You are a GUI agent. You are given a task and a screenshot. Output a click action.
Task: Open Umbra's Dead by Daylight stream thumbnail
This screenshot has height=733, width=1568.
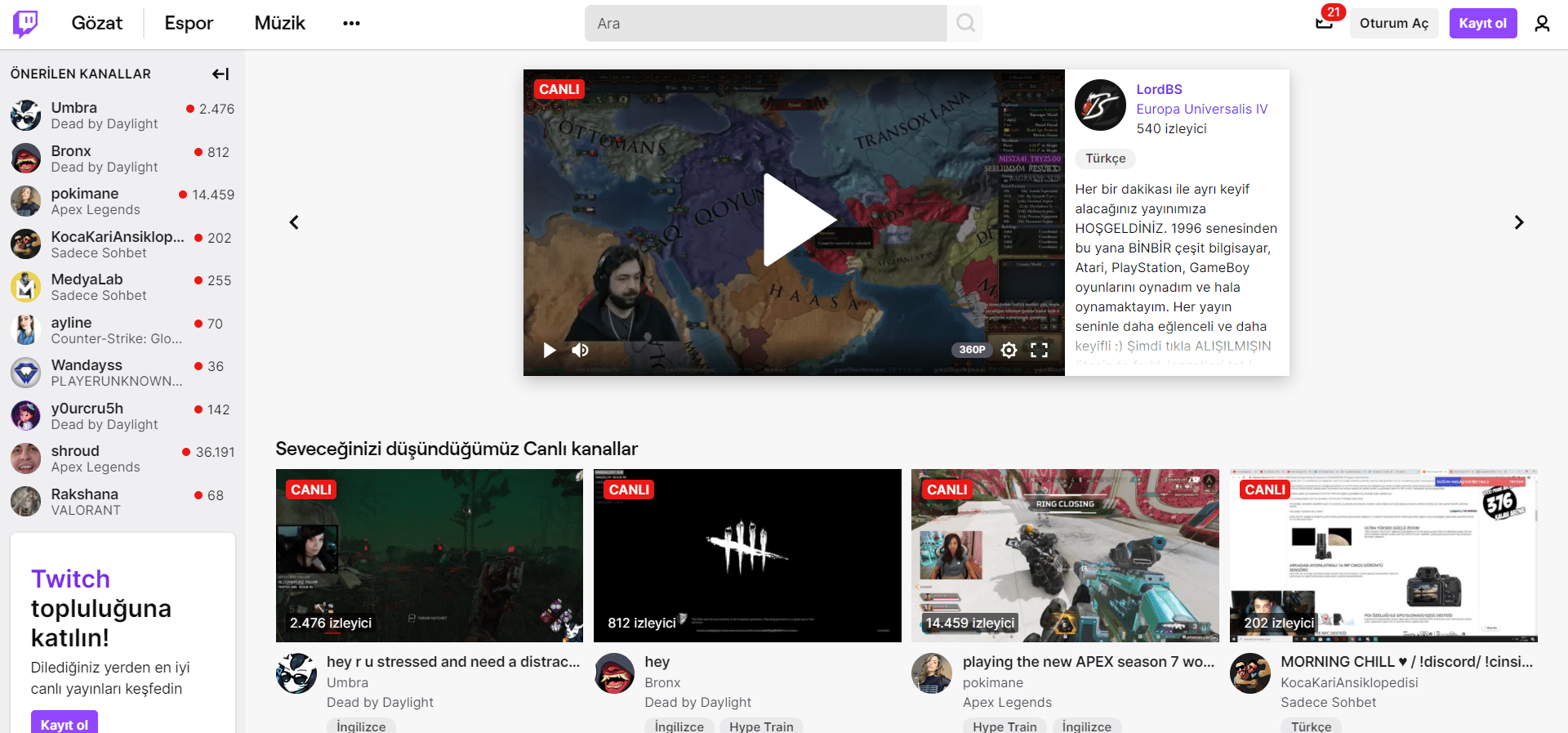tap(430, 556)
